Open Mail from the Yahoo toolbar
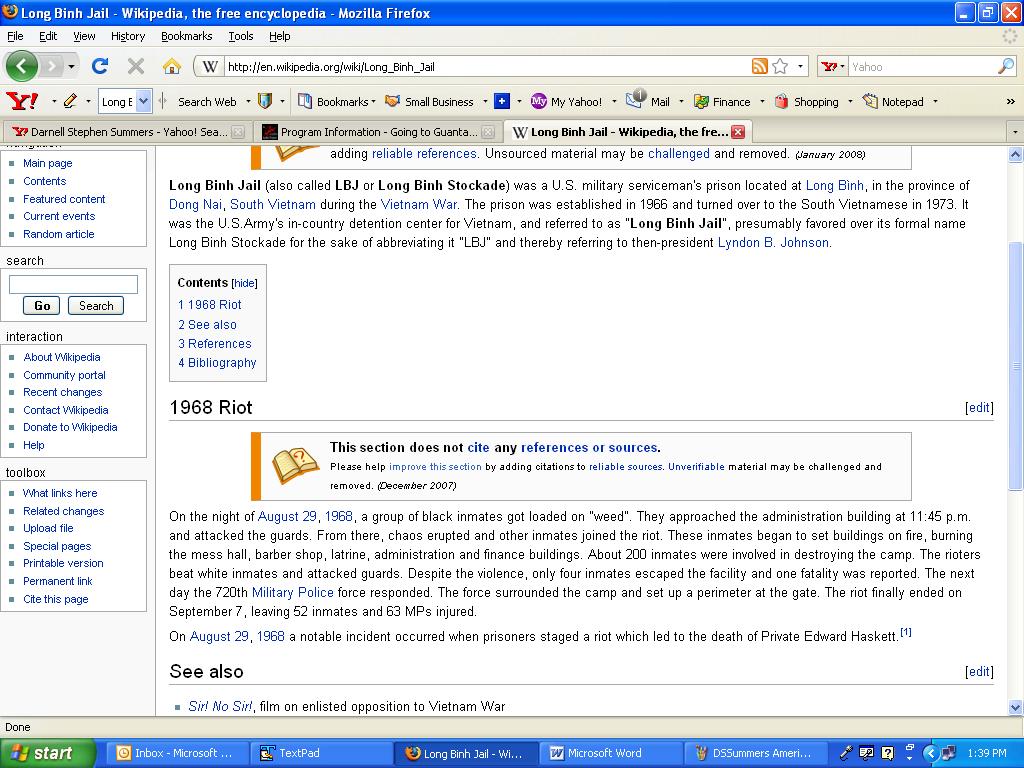1024x768 pixels. (649, 101)
